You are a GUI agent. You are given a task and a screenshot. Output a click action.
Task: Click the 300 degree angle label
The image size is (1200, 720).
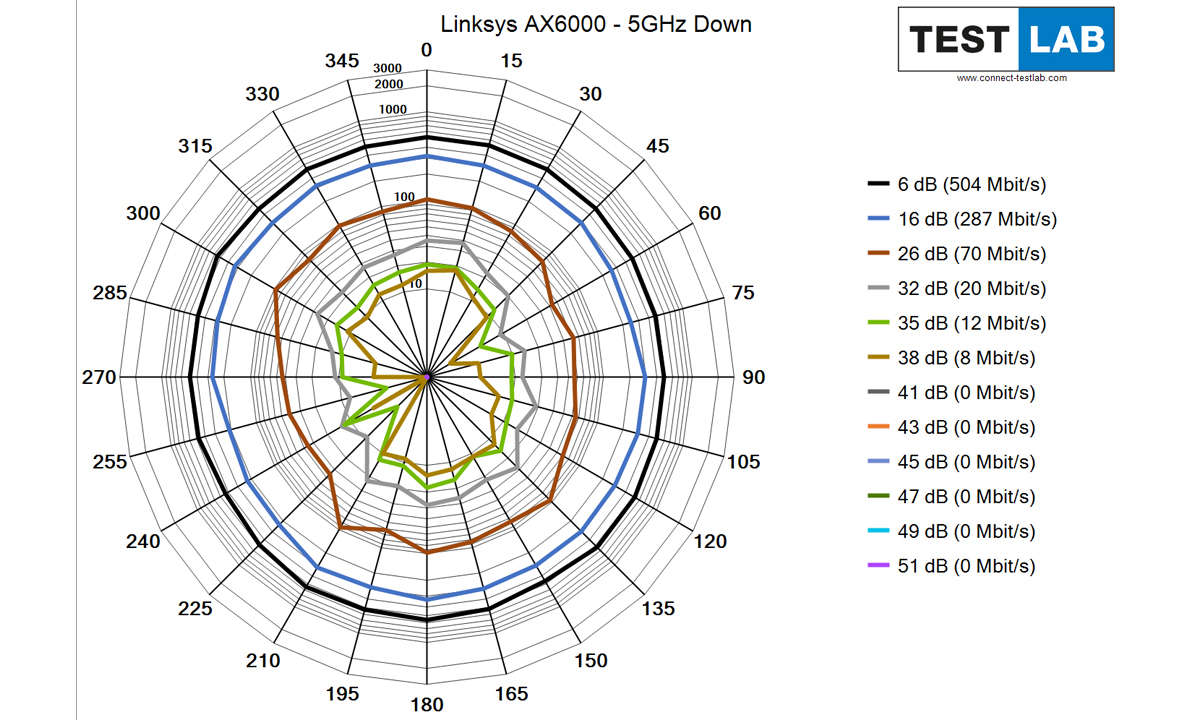[143, 213]
